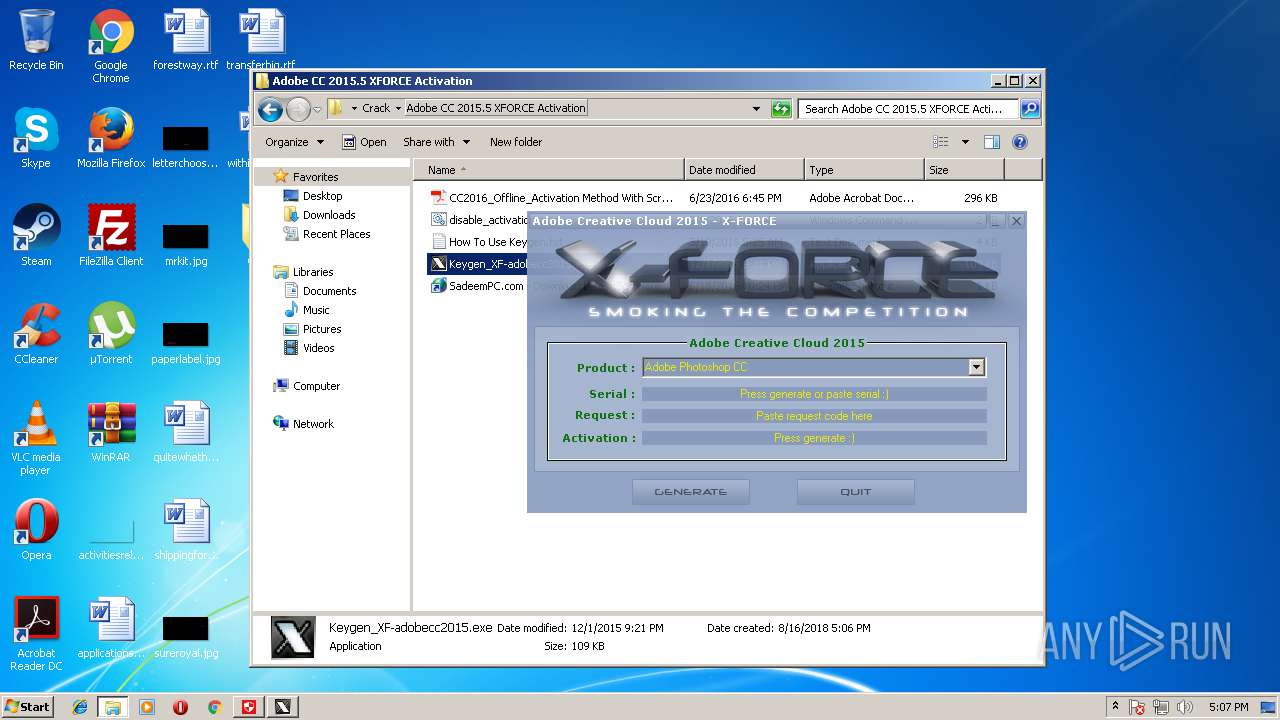Click the Explorer search box
The height and width of the screenshot is (720, 1280).
tap(908, 109)
